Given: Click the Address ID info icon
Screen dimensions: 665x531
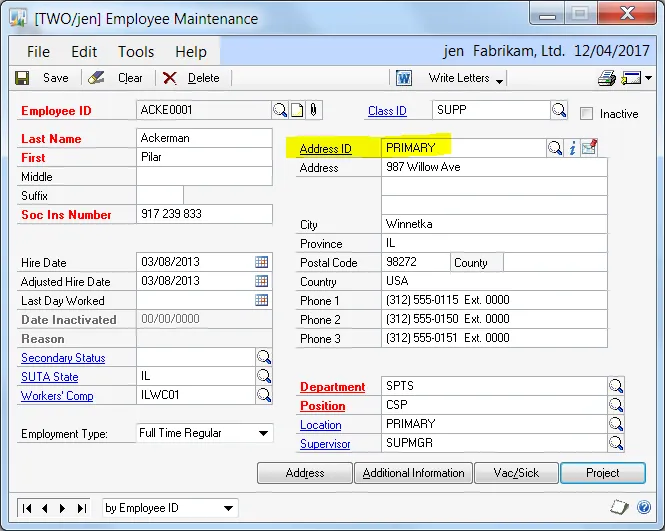Looking at the screenshot, I should tap(573, 148).
